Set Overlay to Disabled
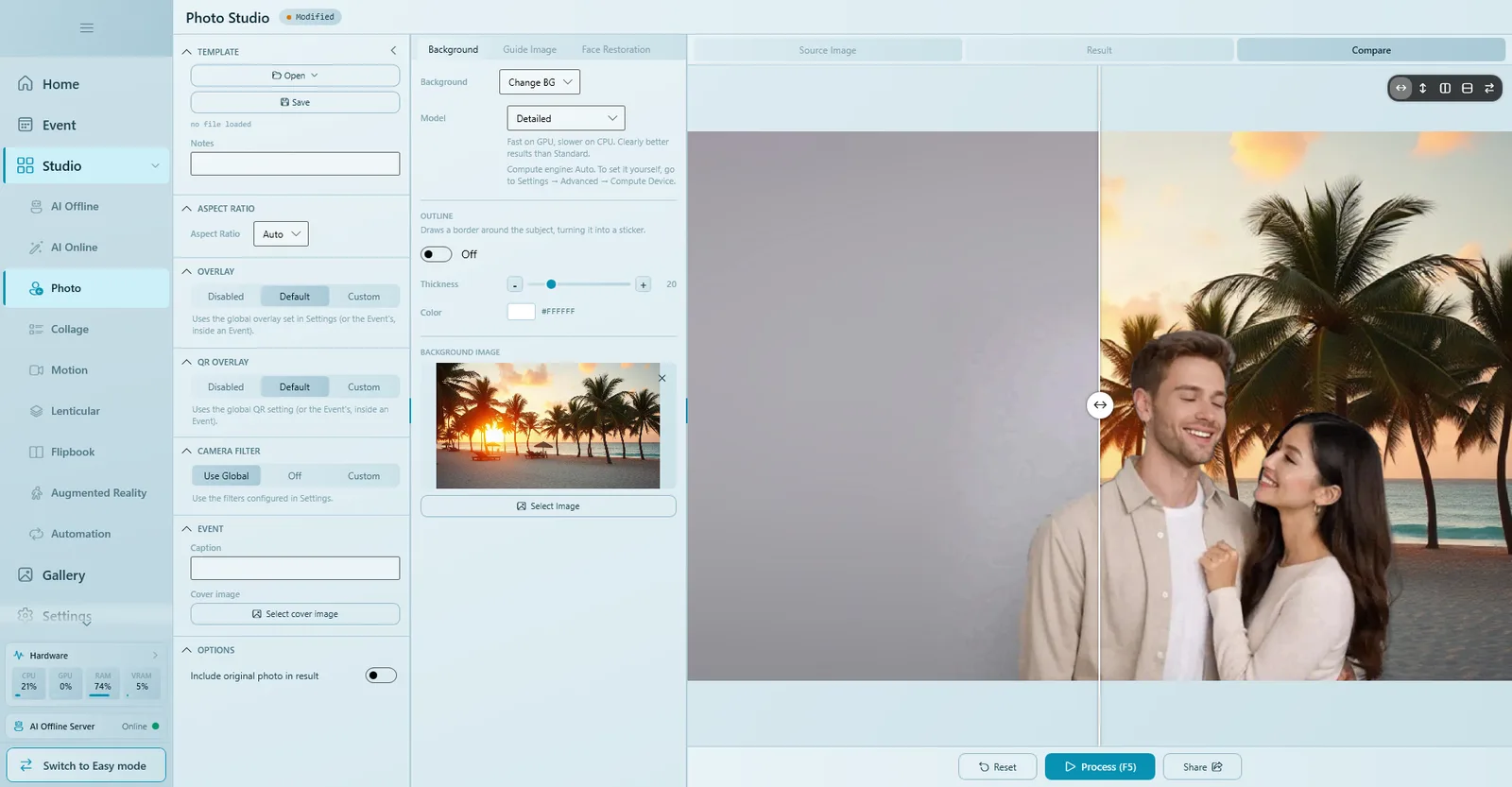The height and width of the screenshot is (787, 1512). coord(226,297)
